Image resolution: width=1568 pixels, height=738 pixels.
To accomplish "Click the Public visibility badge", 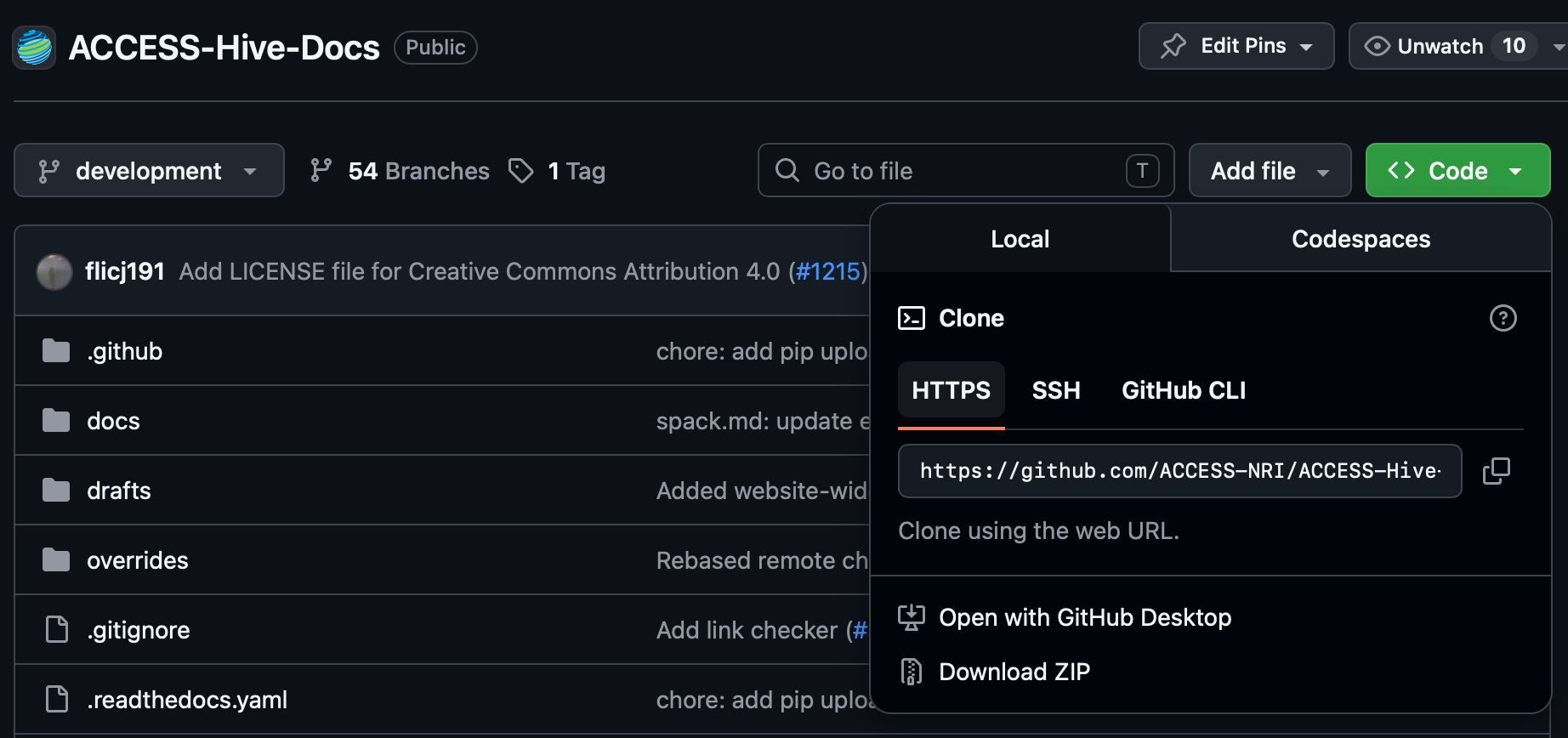I will [435, 47].
